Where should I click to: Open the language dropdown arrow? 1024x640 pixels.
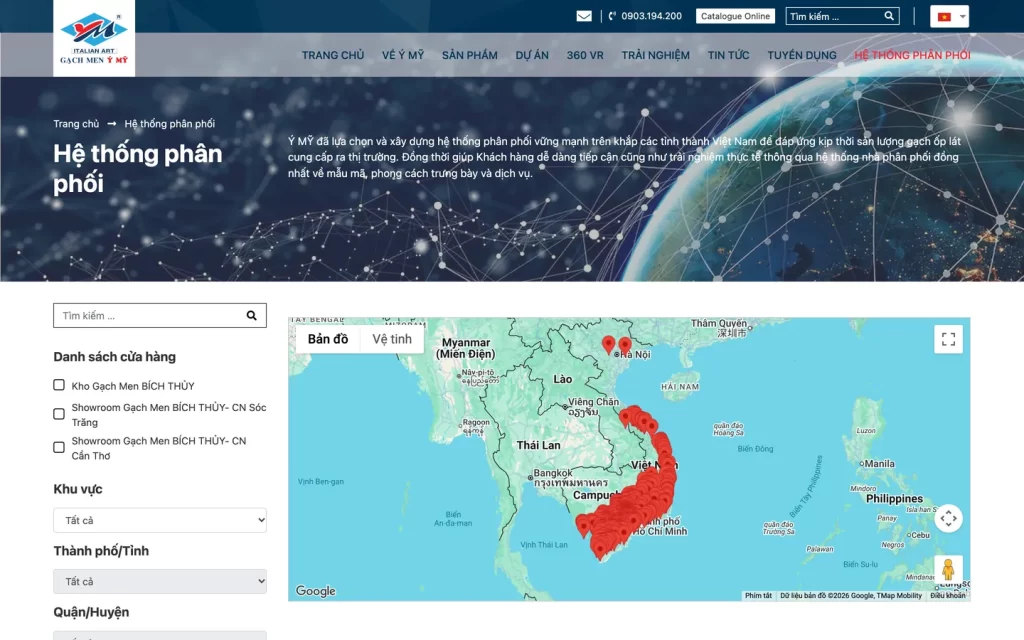click(962, 17)
